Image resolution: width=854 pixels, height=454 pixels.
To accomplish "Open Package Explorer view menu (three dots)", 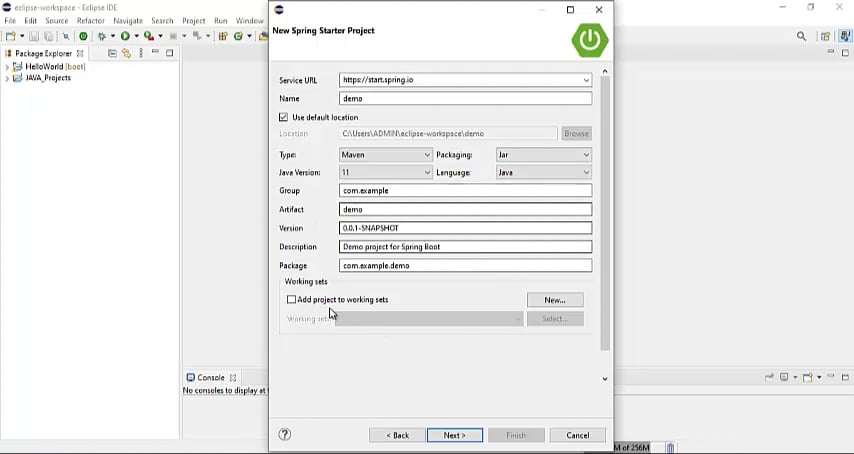I will click(141, 53).
